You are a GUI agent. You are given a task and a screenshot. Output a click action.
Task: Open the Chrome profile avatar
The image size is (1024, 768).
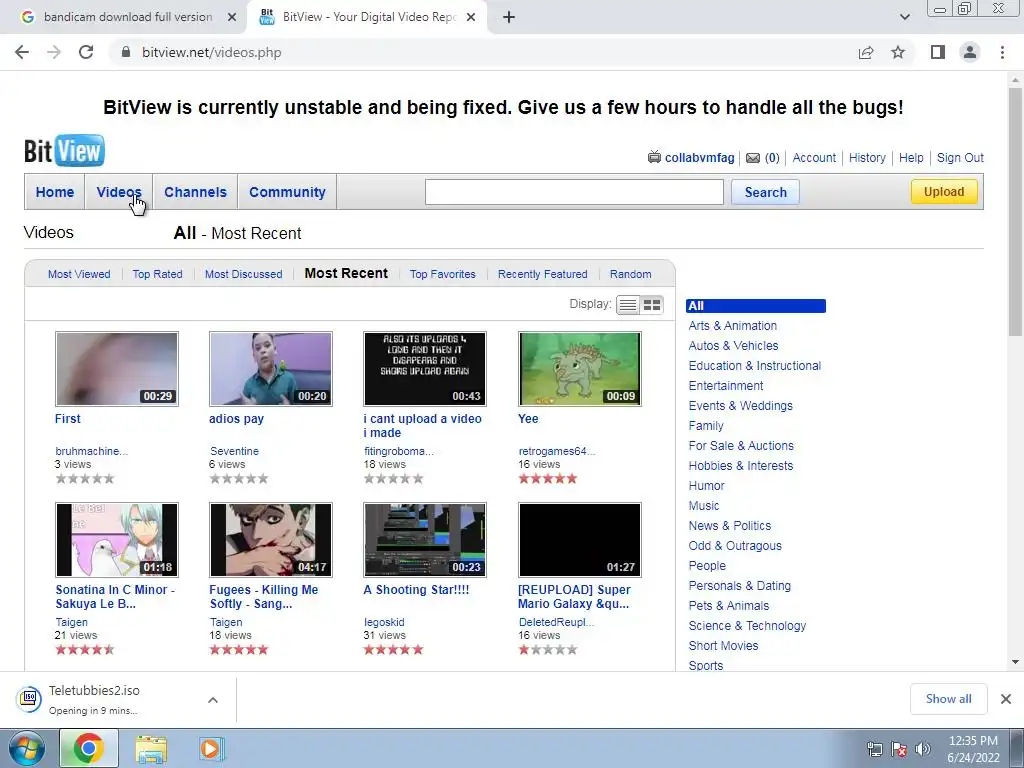(970, 52)
